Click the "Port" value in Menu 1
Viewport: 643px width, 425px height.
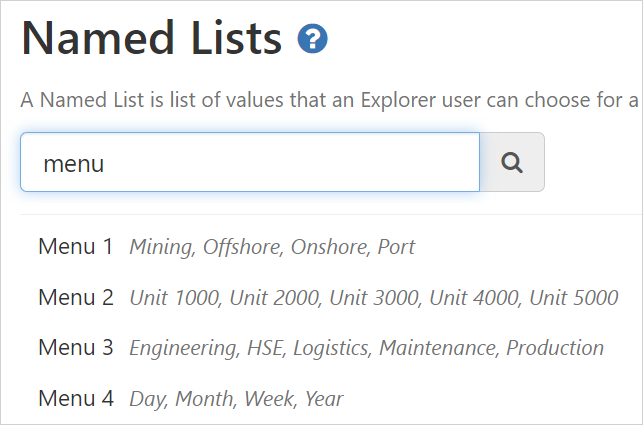396,247
